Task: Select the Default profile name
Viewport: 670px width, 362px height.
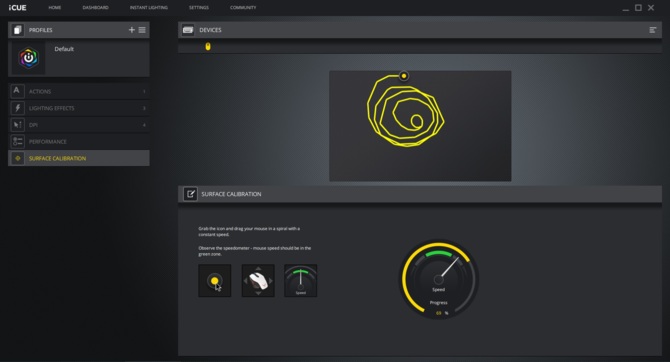Action: [64, 49]
